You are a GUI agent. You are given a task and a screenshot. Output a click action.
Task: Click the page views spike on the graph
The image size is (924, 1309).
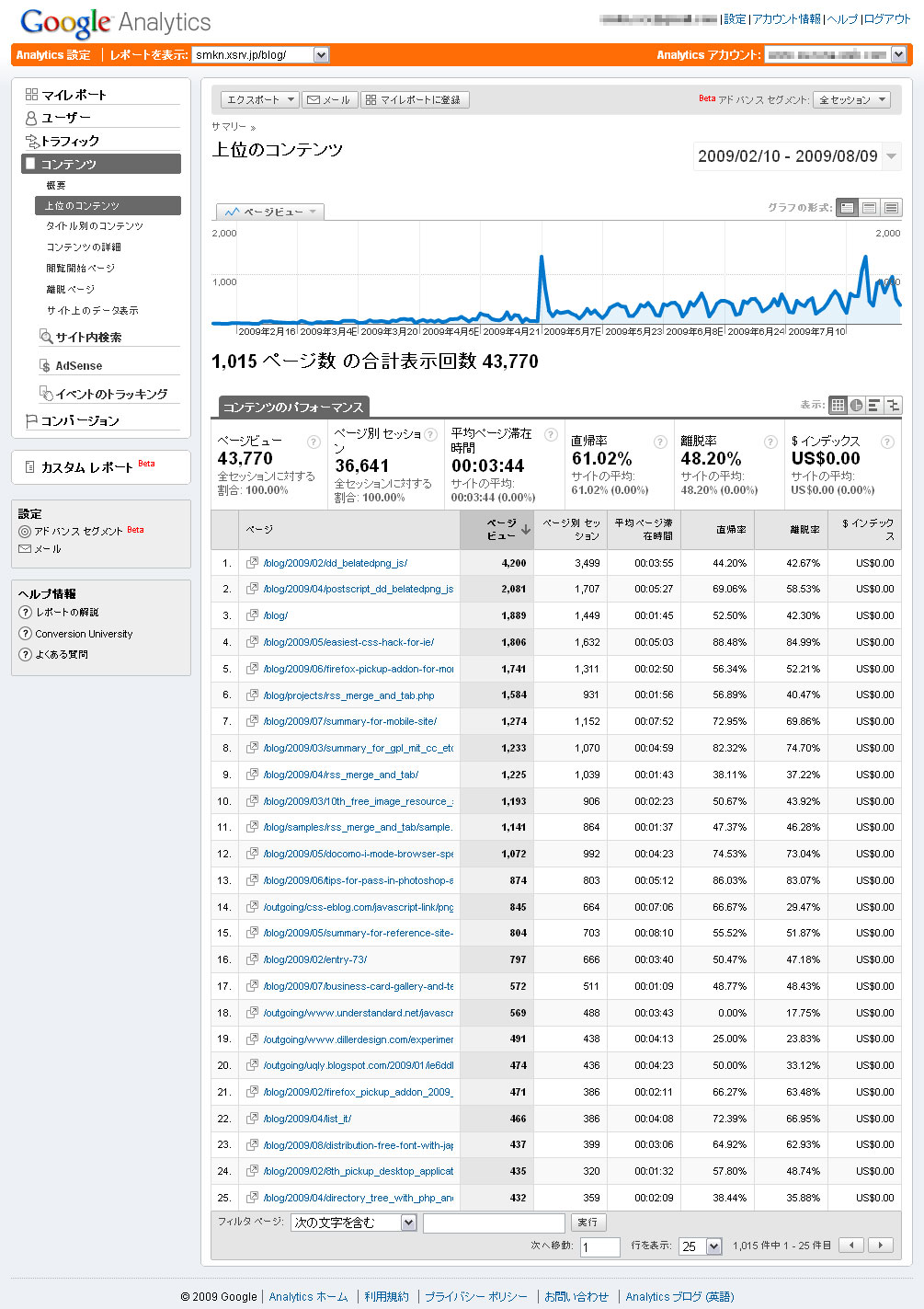[x=542, y=258]
